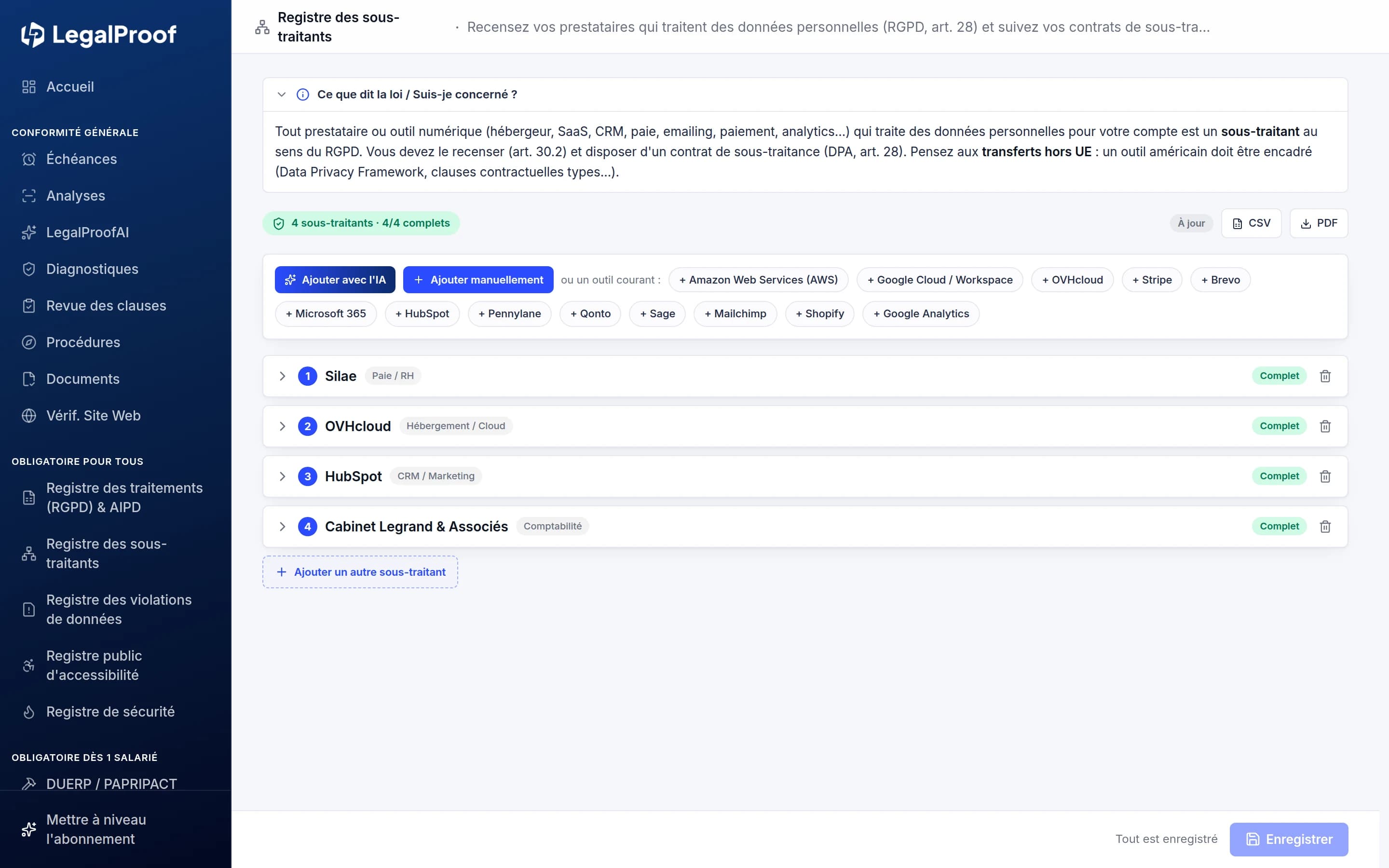Expand the OVHcloud row
1389x868 pixels.
tap(283, 426)
